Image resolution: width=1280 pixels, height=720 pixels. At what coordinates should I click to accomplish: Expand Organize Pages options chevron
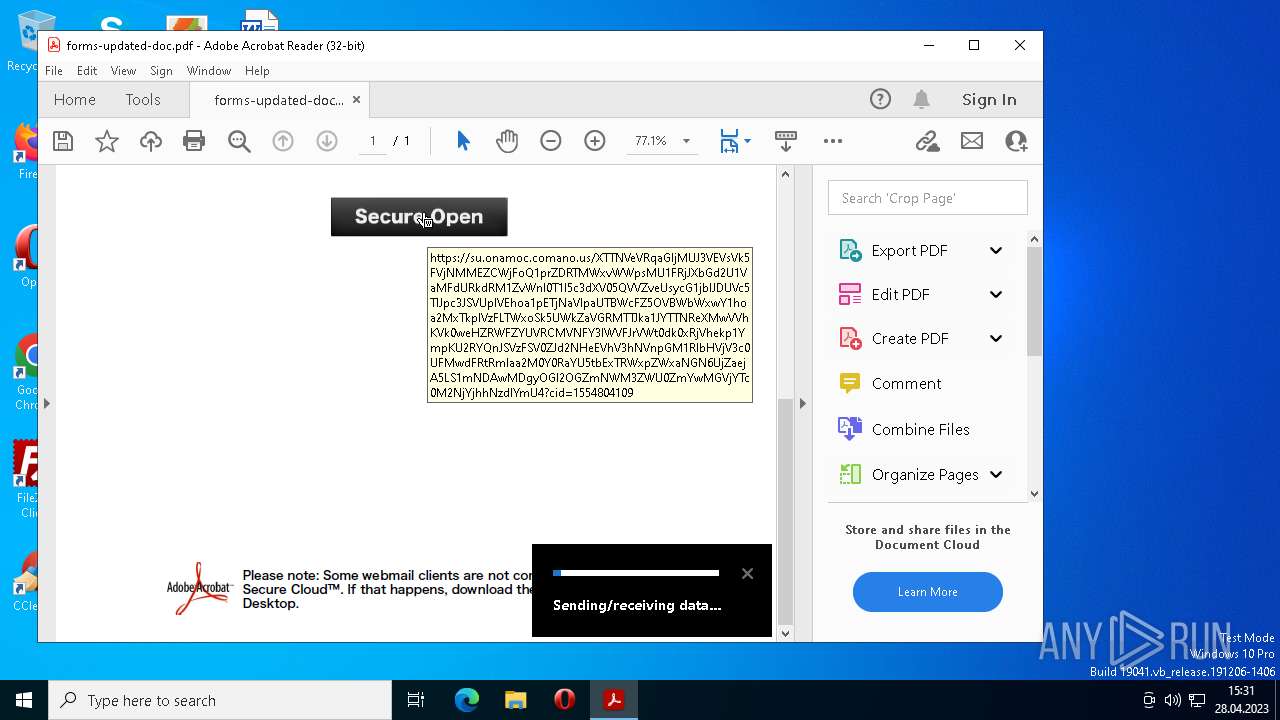[996, 475]
